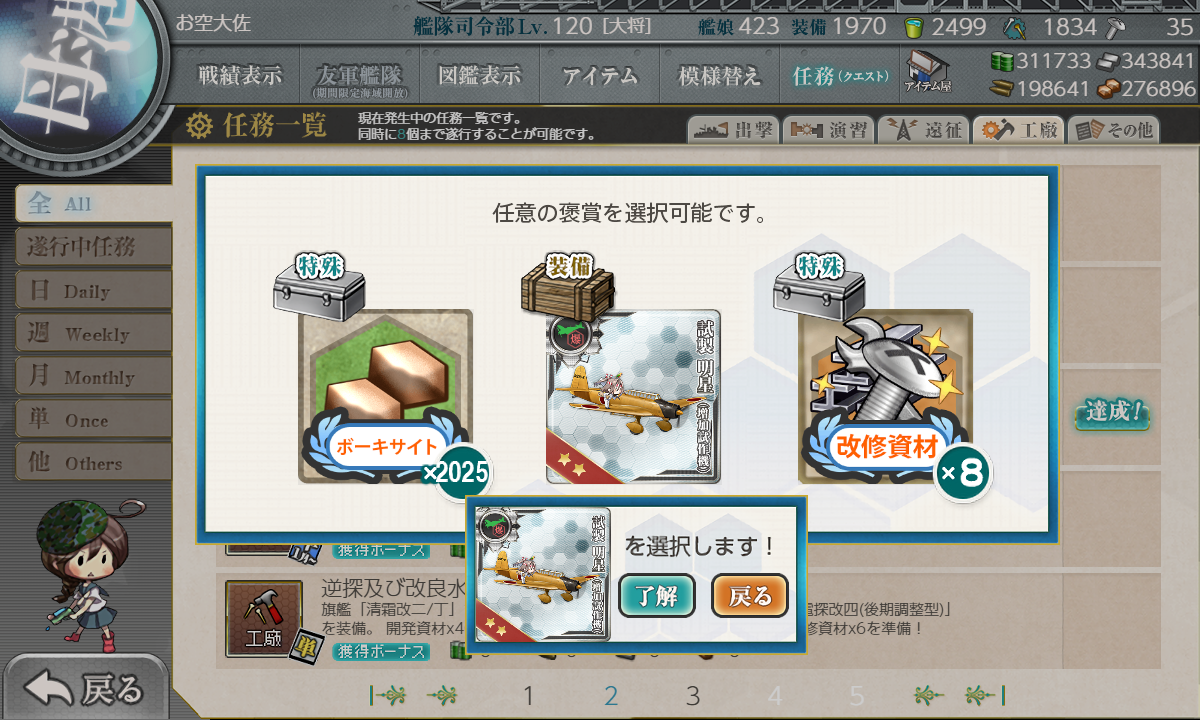This screenshot has width=1200, height=720.
Task: Select the 試製 明星 aircraft reward card
Action: point(632,396)
